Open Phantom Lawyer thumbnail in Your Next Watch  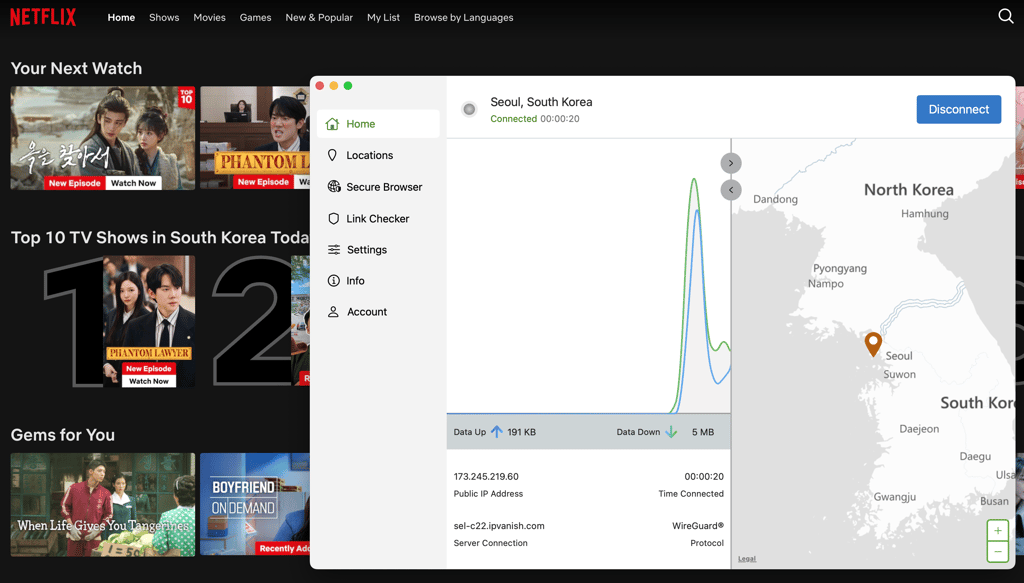[x=255, y=138]
